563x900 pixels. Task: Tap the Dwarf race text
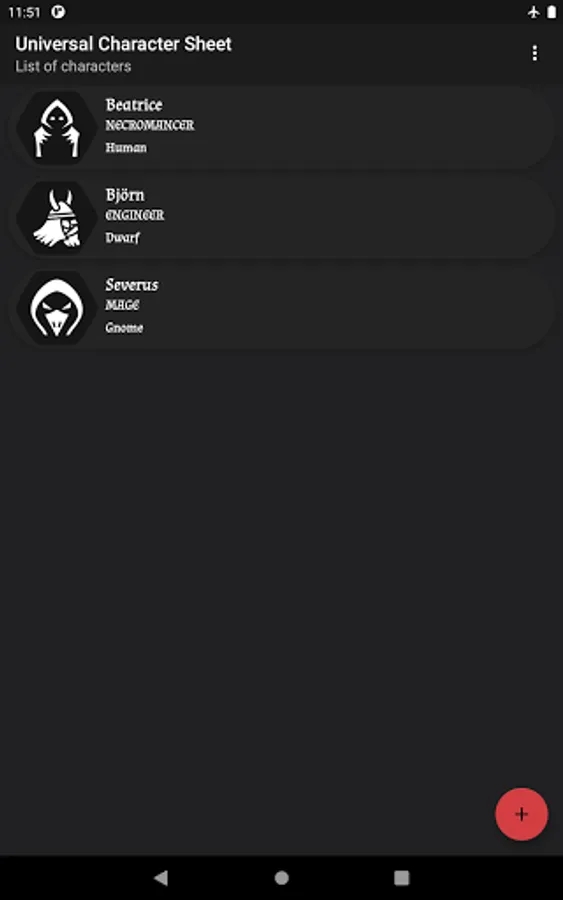(x=122, y=238)
